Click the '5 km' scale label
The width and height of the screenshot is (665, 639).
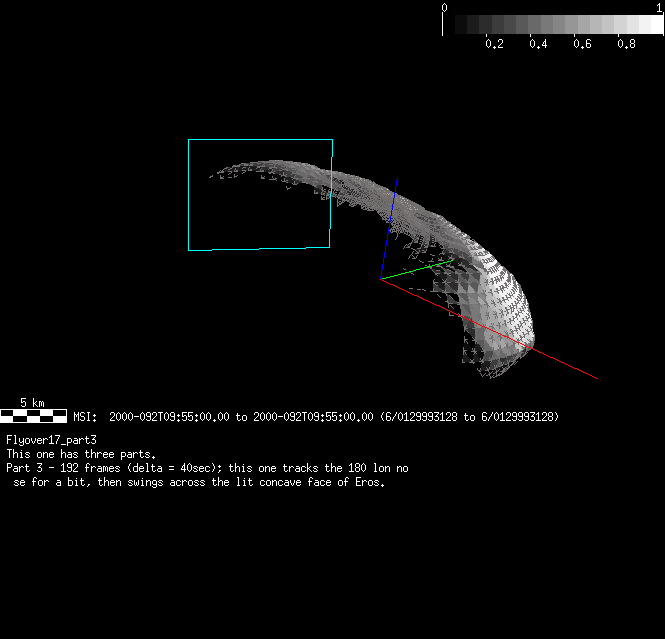coord(32,403)
